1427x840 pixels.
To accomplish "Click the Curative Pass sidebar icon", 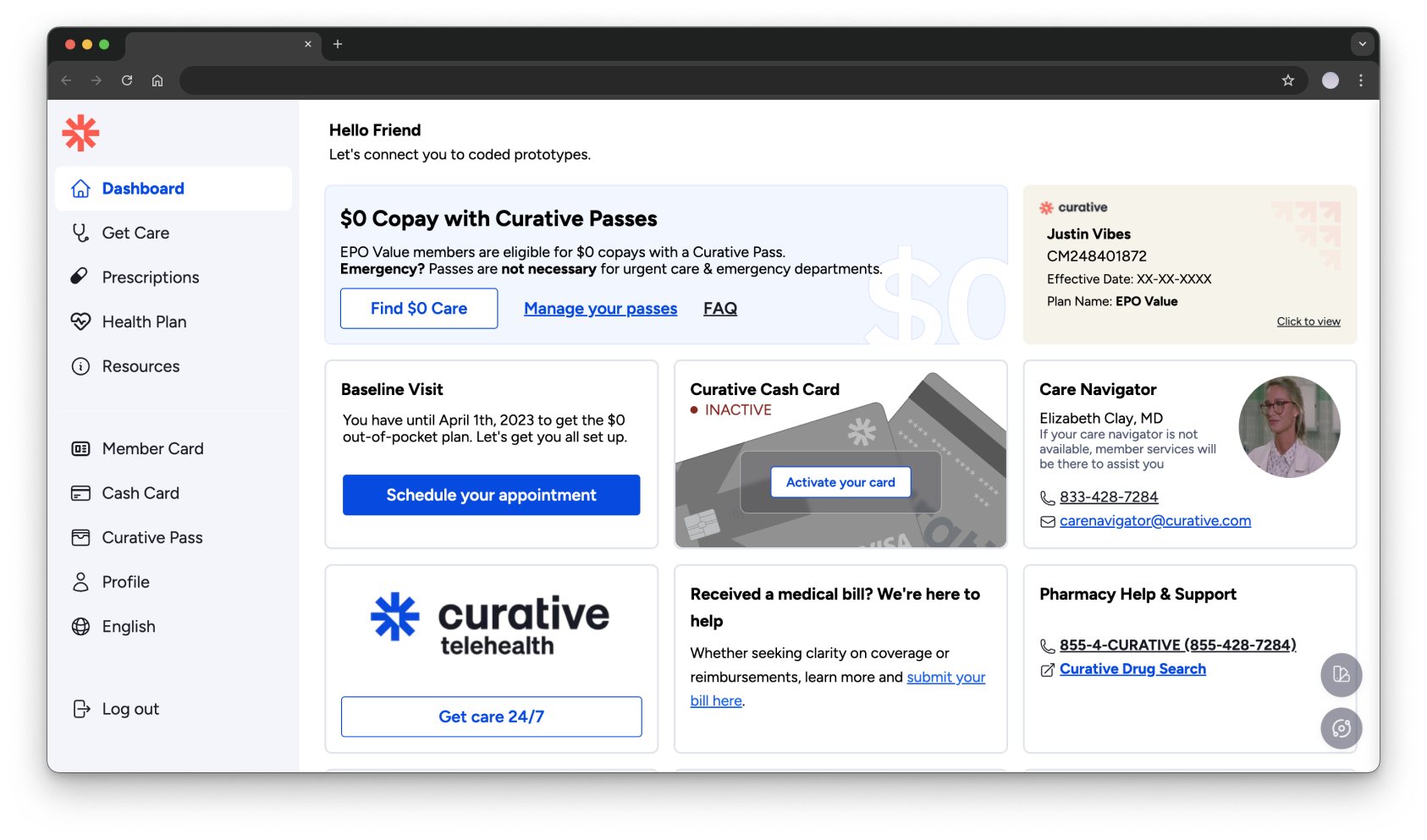I will click(80, 537).
